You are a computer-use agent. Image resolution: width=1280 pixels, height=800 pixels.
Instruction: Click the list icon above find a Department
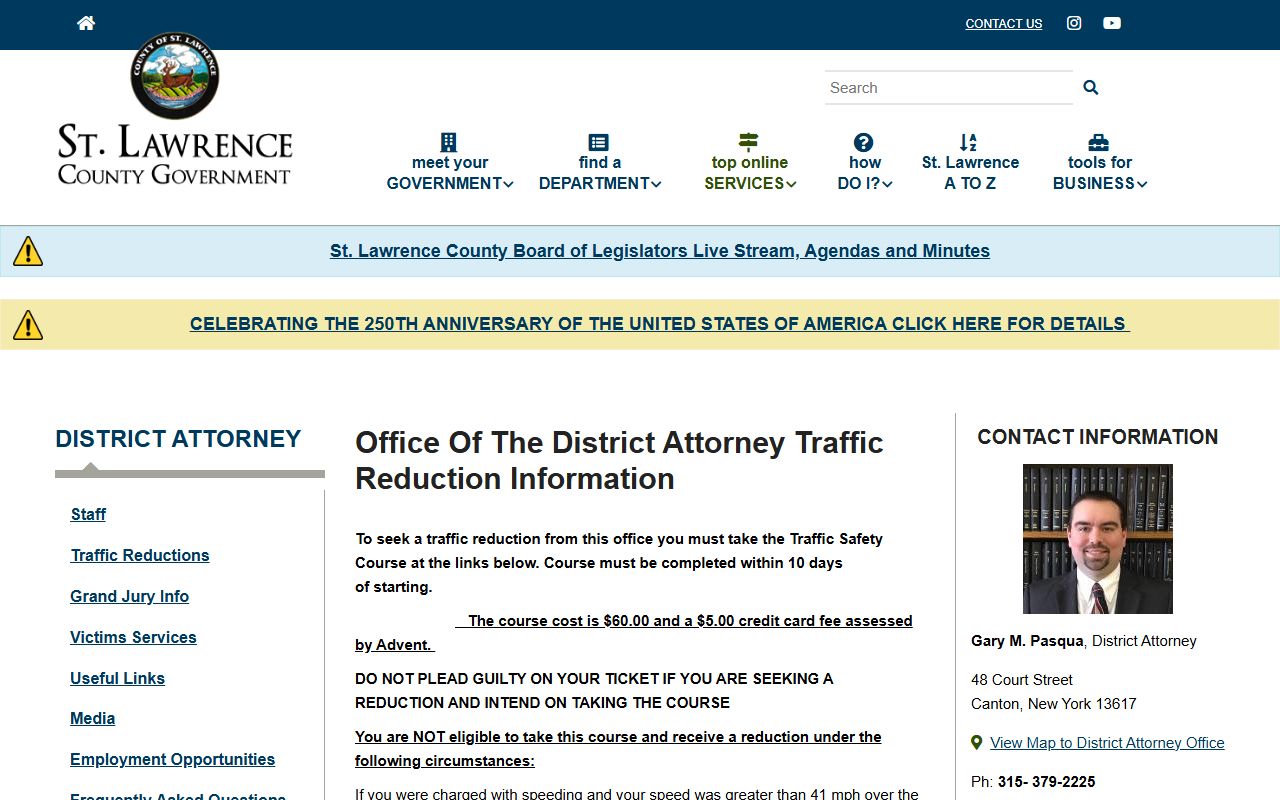click(x=599, y=142)
